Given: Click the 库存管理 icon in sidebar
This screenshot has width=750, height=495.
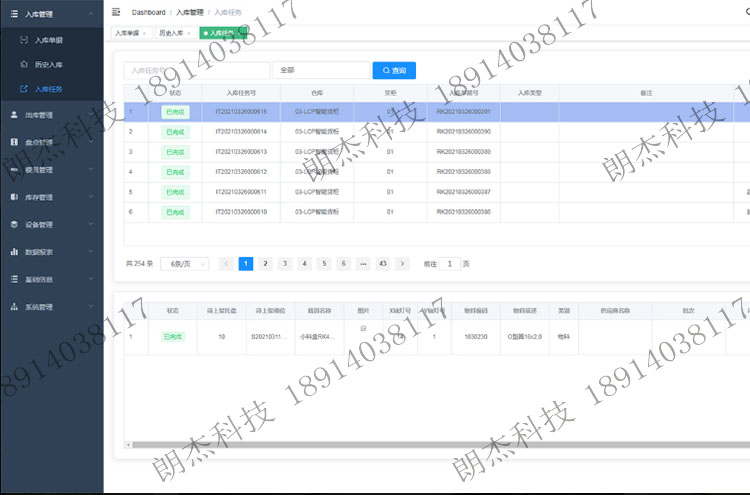Looking at the screenshot, I should tap(13, 197).
